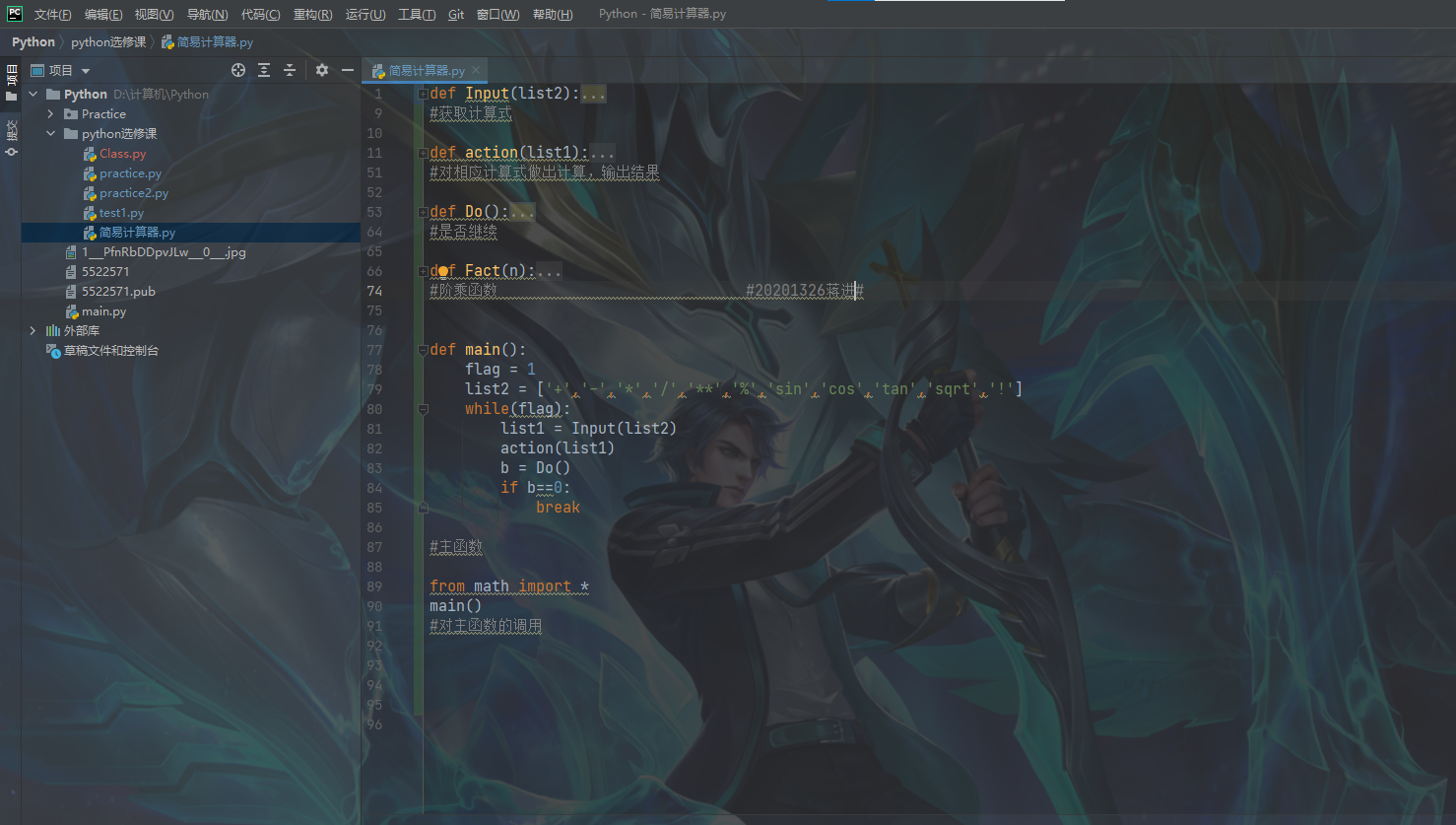The height and width of the screenshot is (825, 1456).
Task: Fold the main function using its minus marker
Action: click(x=423, y=350)
